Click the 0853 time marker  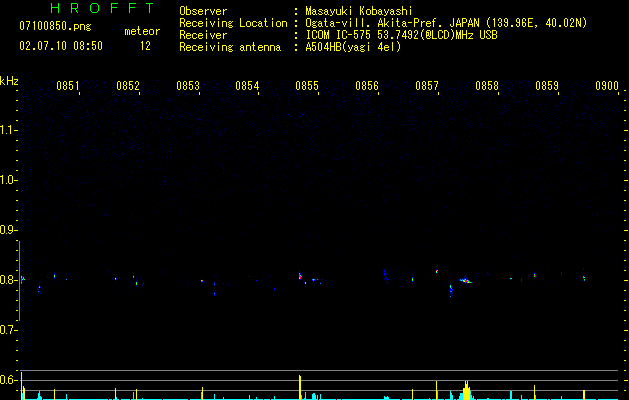click(x=188, y=86)
